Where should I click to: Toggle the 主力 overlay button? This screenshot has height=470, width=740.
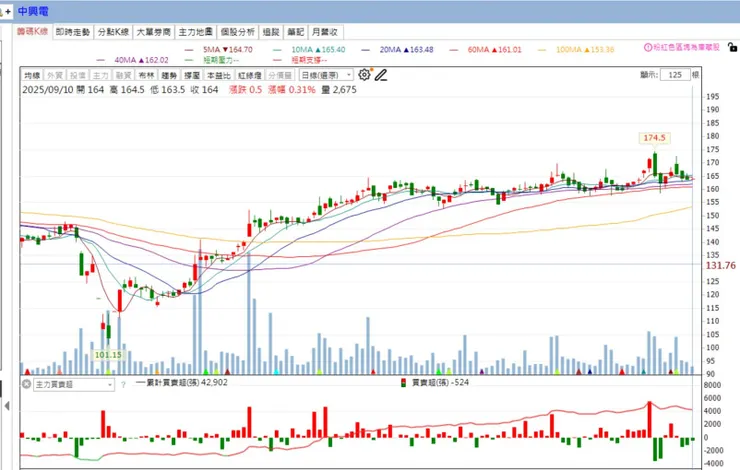100,75
